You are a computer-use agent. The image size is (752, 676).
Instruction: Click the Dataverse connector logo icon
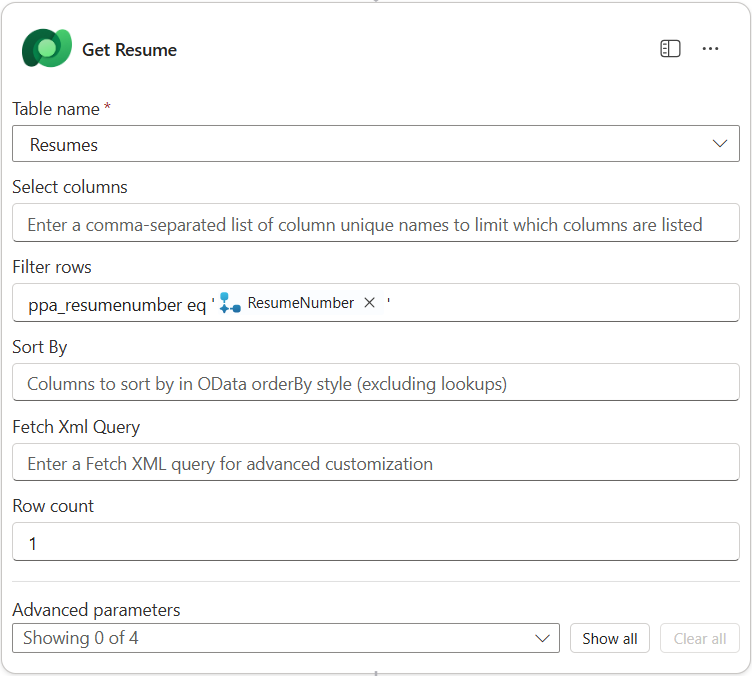[46, 49]
